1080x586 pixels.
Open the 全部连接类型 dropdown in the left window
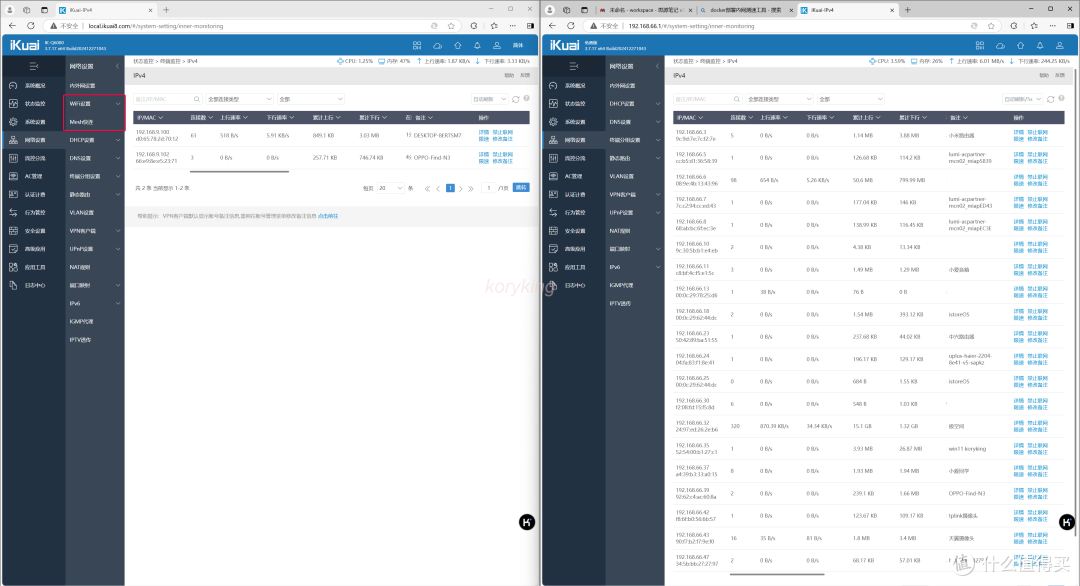point(238,99)
